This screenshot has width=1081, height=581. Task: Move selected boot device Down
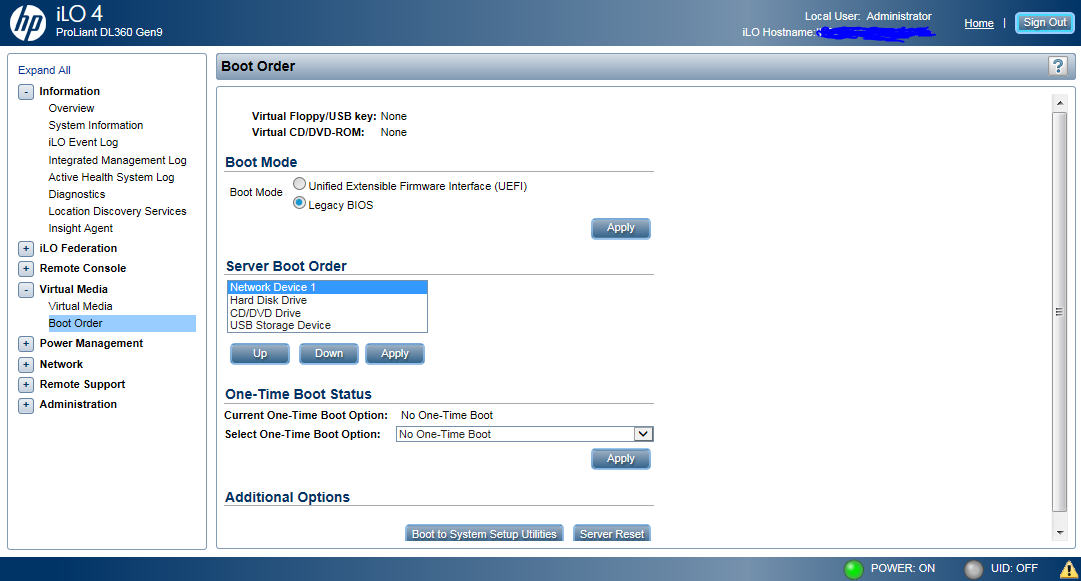coord(329,354)
